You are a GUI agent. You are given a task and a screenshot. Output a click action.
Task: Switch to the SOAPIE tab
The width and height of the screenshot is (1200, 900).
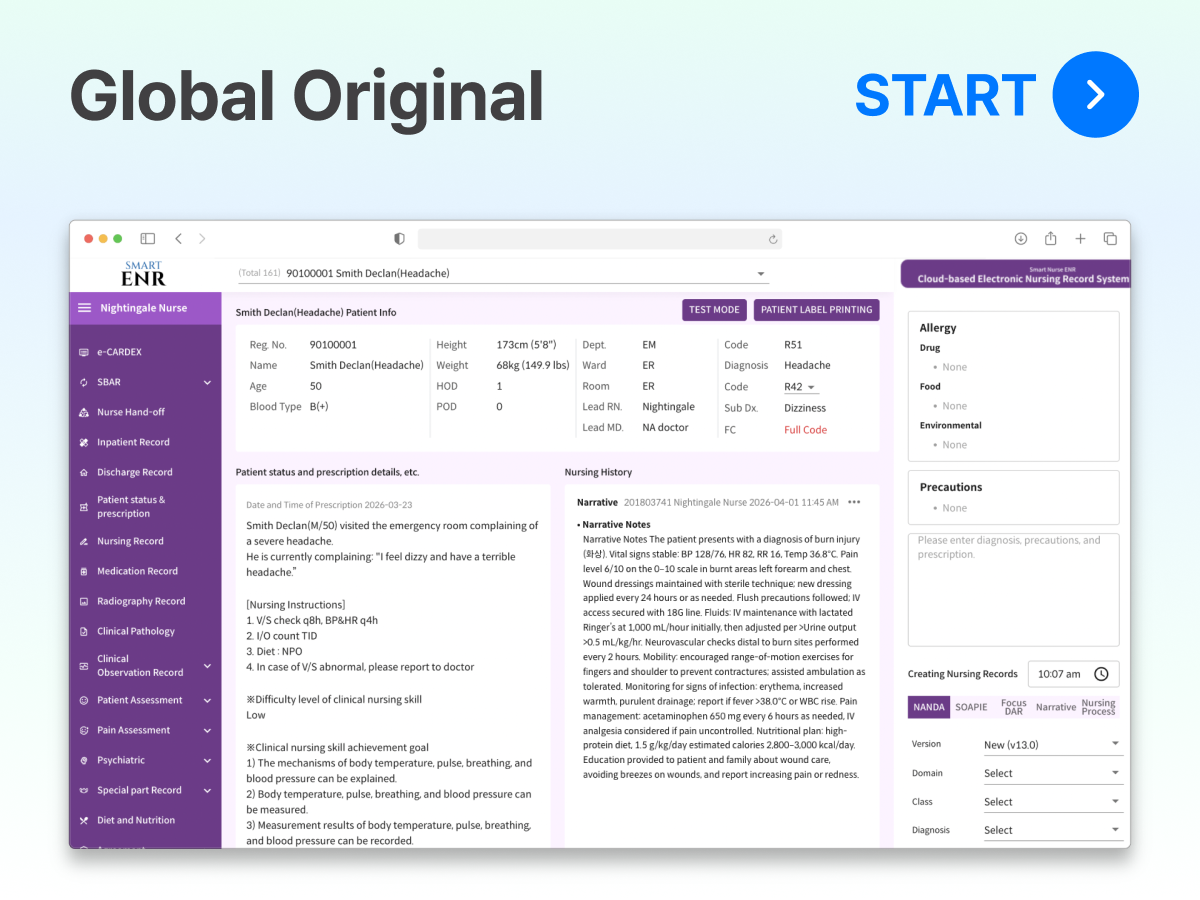pos(971,707)
